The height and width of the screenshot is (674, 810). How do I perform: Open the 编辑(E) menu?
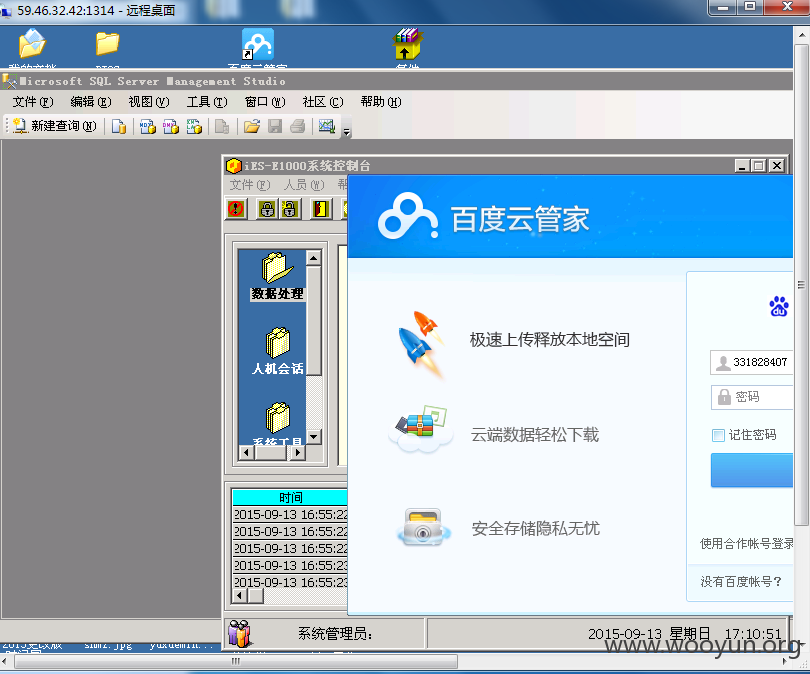coord(90,102)
